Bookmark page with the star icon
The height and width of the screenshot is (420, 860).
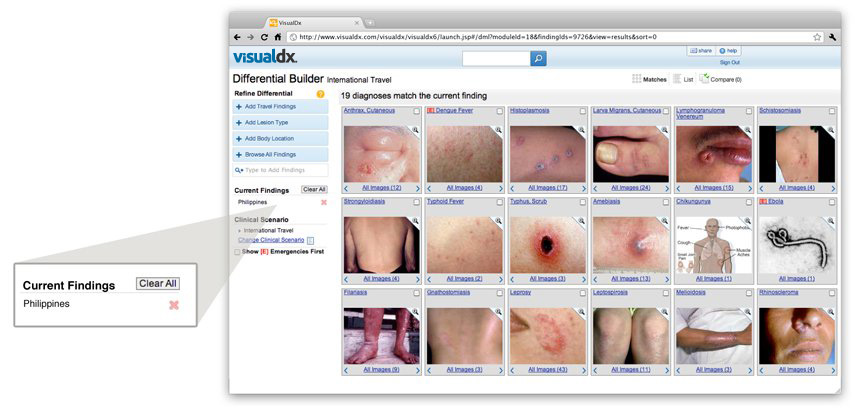pyautogui.click(x=817, y=36)
